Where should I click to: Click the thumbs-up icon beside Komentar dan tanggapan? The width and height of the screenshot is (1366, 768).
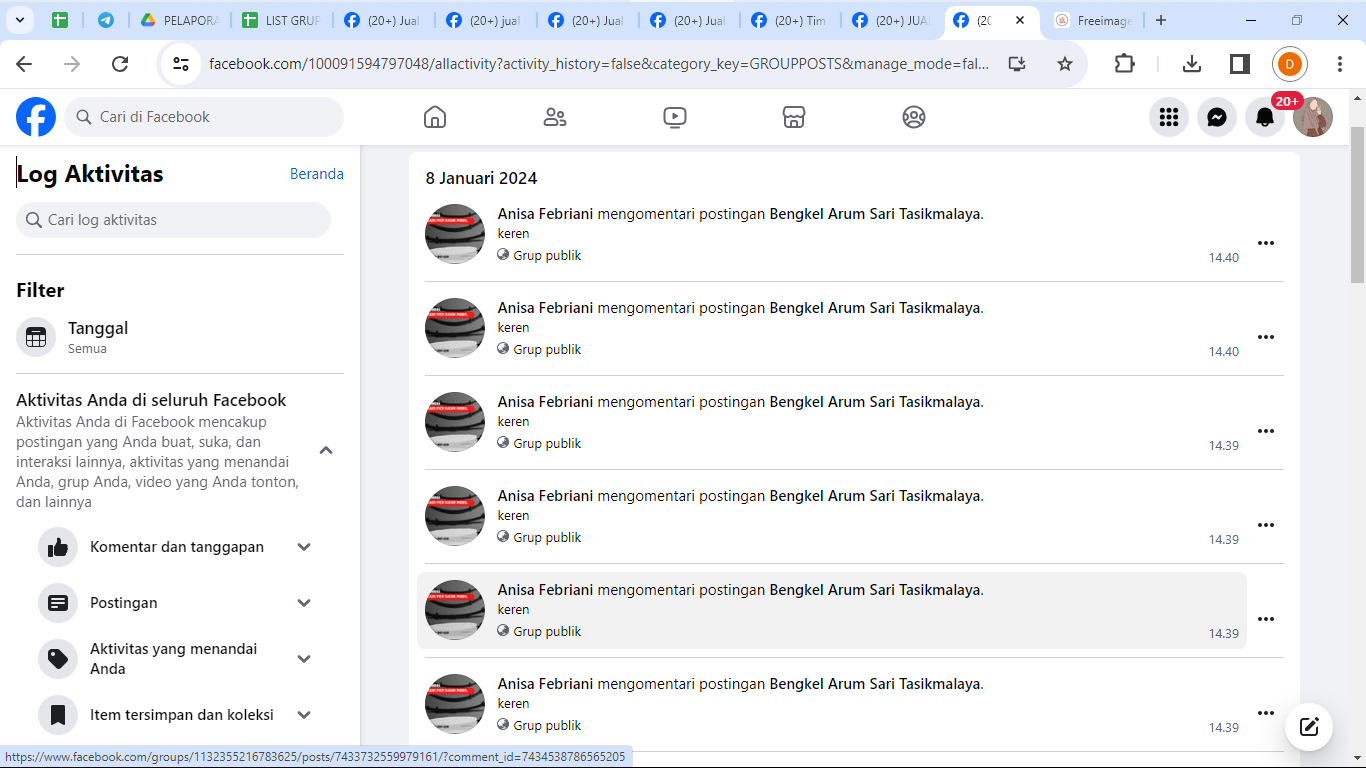point(58,547)
